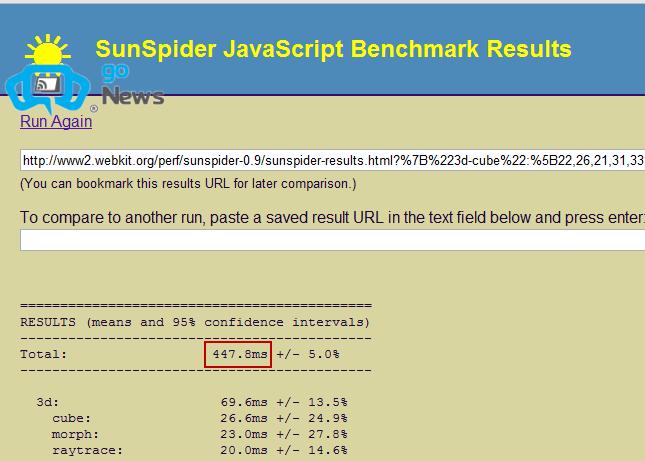Select the results URL text field
The width and height of the screenshot is (645, 461).
(332, 160)
